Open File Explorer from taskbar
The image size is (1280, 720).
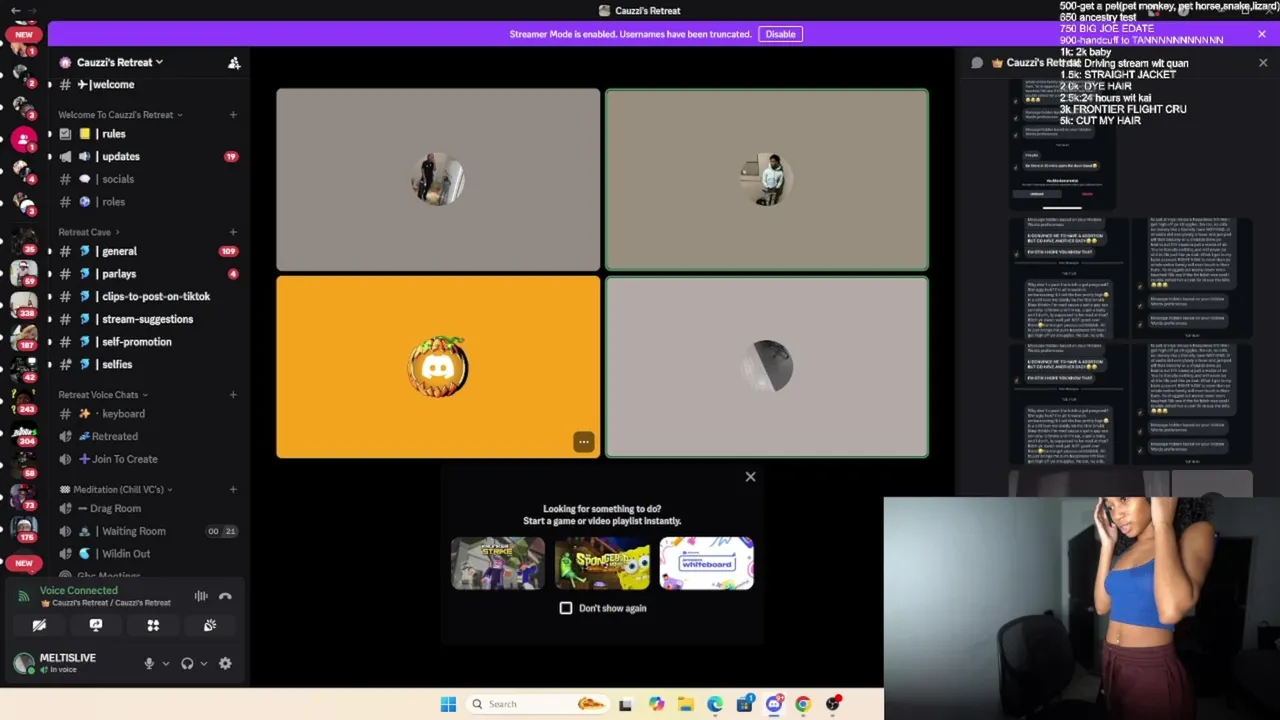pyautogui.click(x=685, y=704)
